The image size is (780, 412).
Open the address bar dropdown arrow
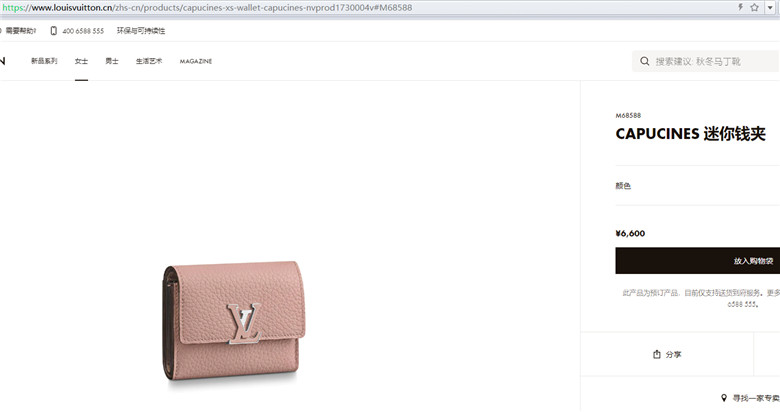tap(770, 7)
